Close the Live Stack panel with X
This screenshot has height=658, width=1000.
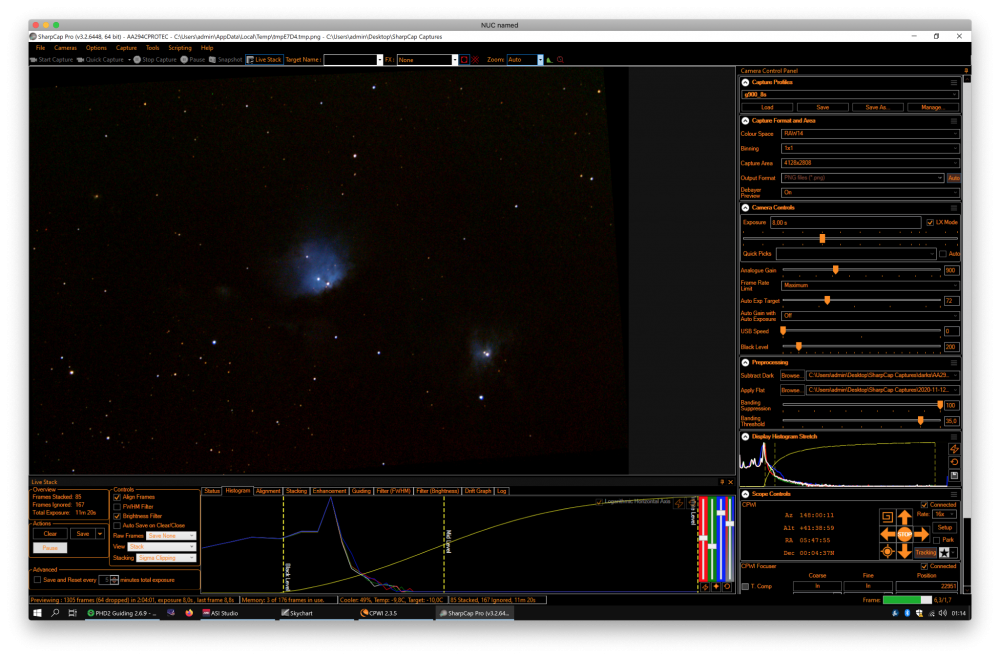(x=731, y=482)
